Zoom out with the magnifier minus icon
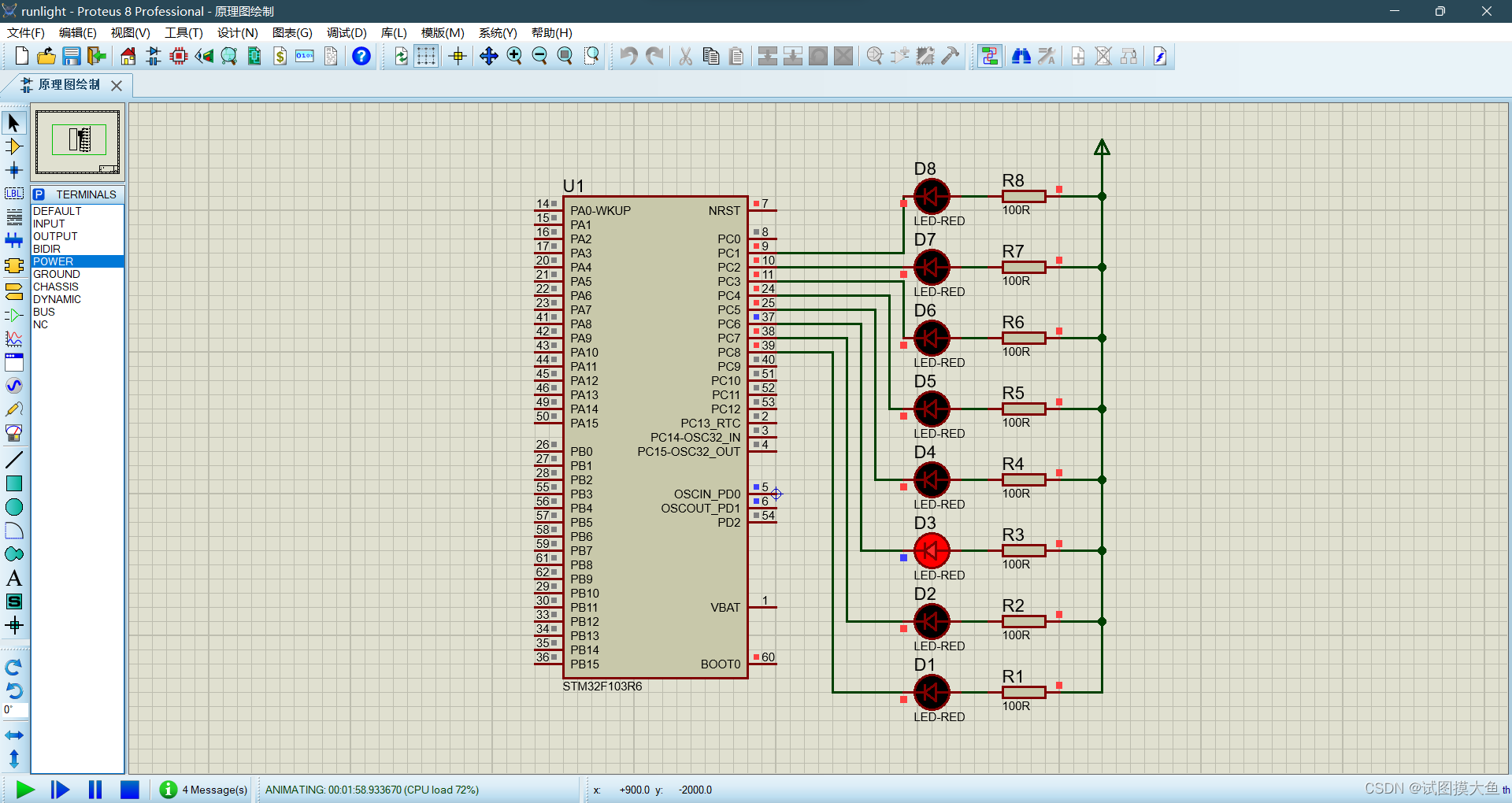 click(x=540, y=56)
